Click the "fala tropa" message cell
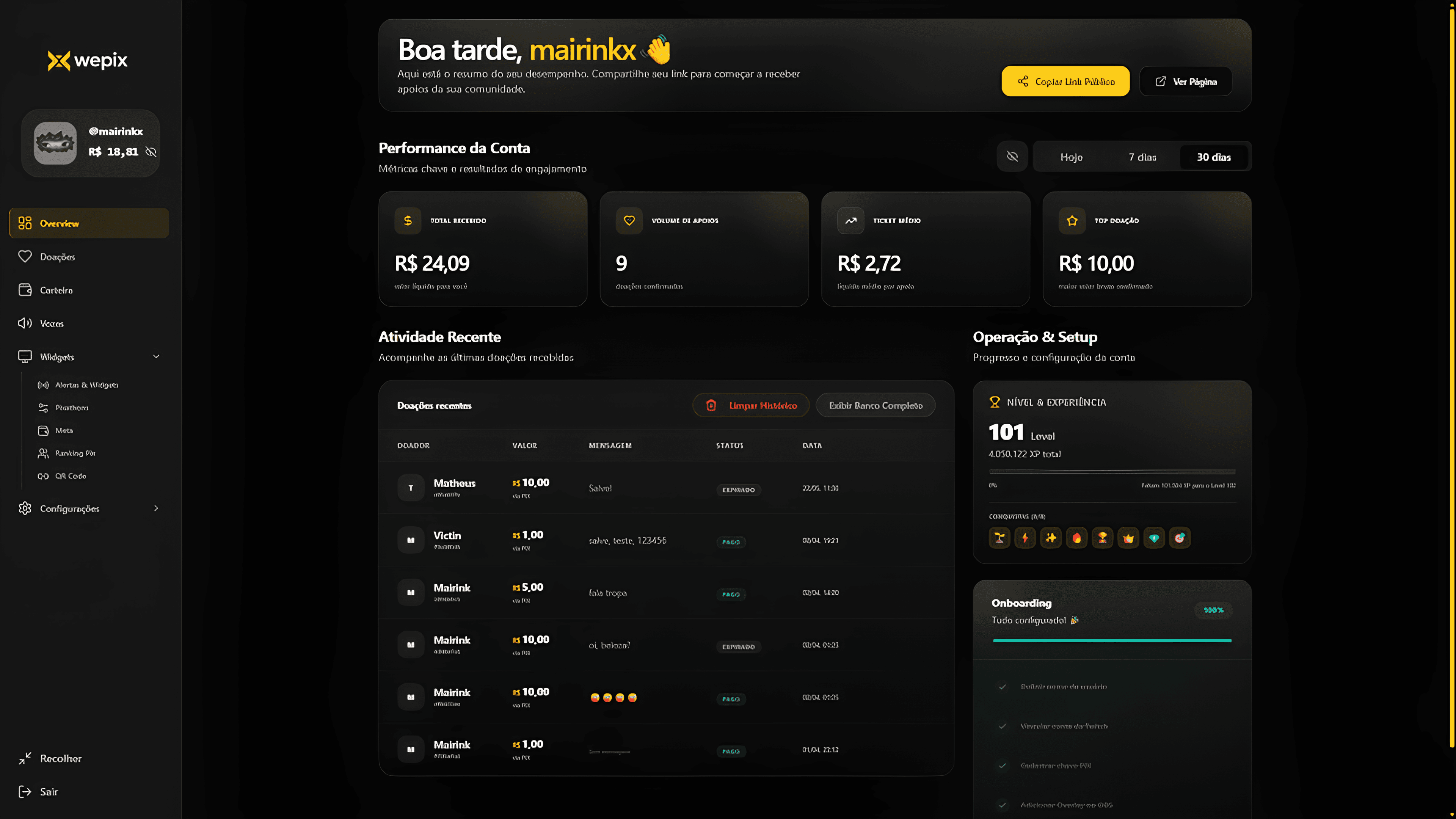The width and height of the screenshot is (1456, 819). click(x=607, y=593)
